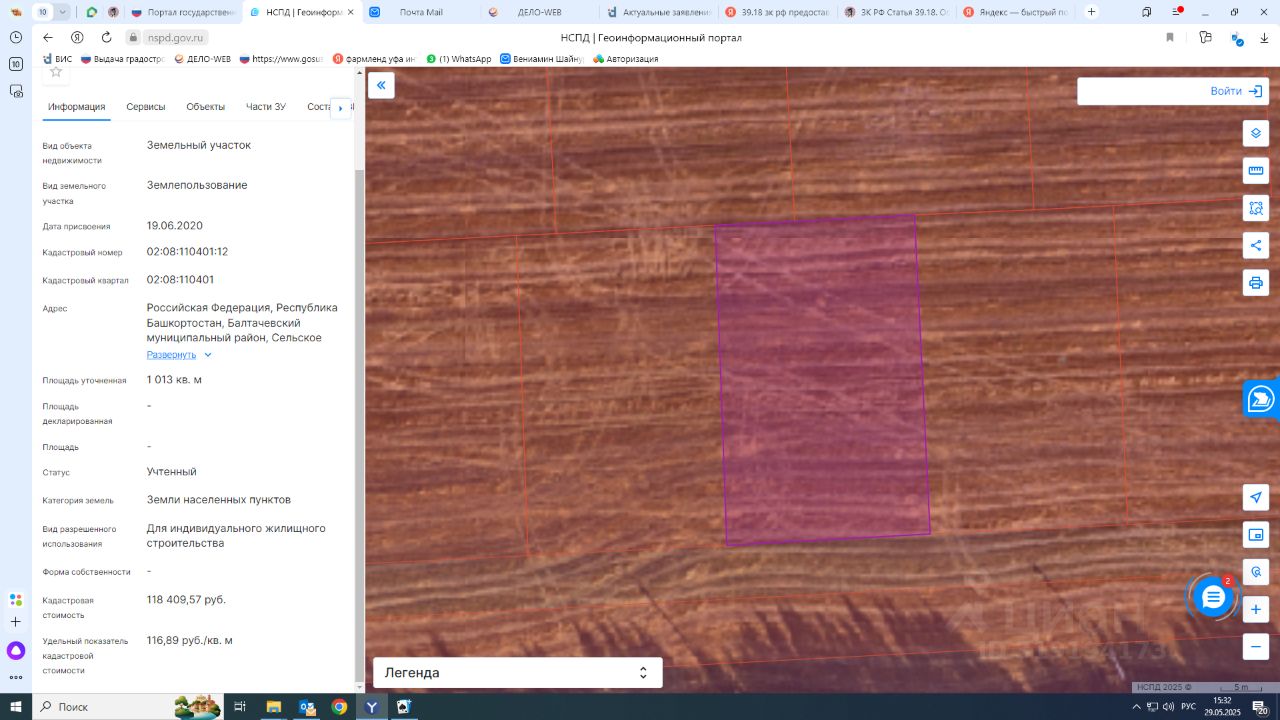Open the ВИС bookmark

point(57,59)
